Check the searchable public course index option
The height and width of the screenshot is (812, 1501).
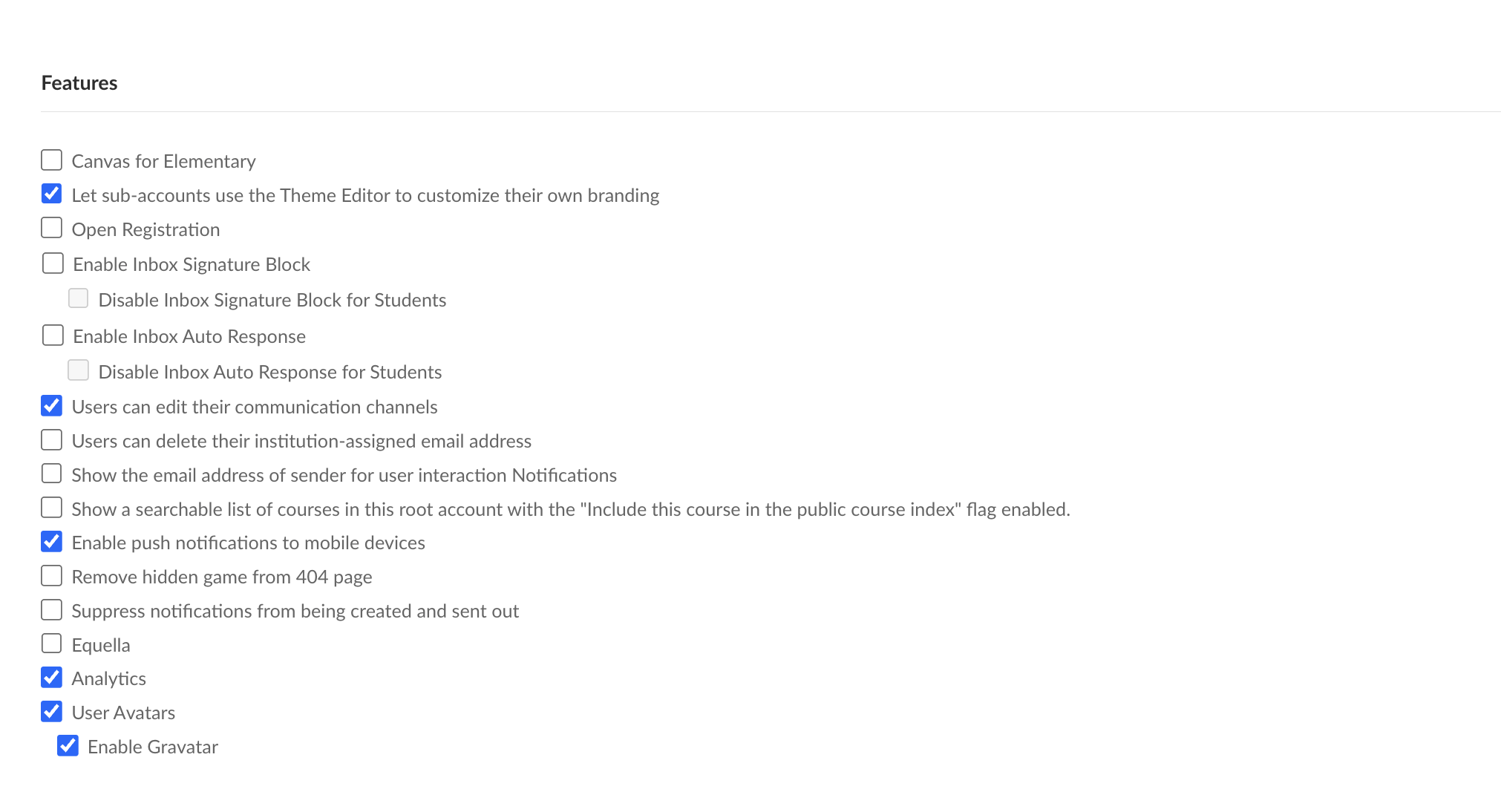coord(51,508)
